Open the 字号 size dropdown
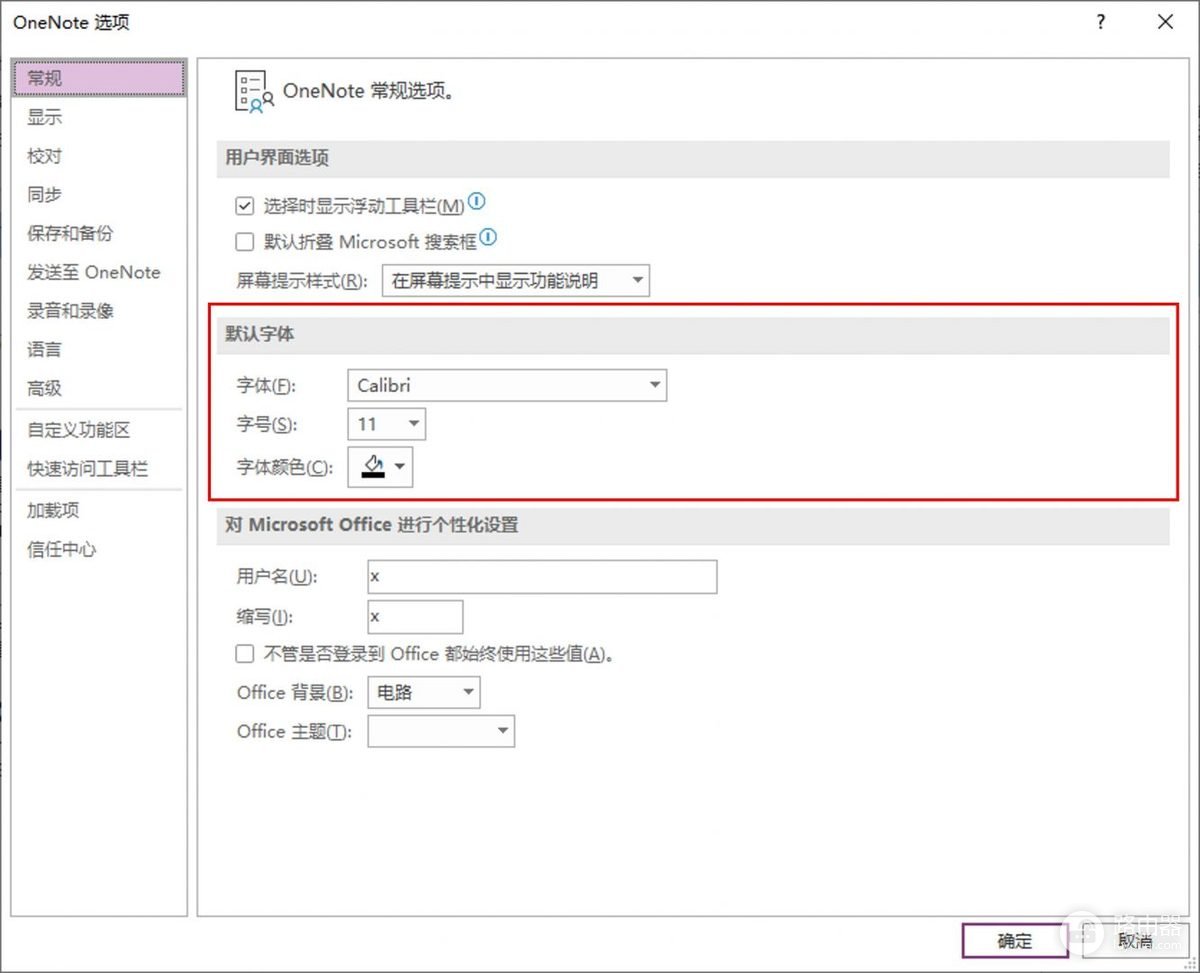The width and height of the screenshot is (1200, 973). pos(386,424)
